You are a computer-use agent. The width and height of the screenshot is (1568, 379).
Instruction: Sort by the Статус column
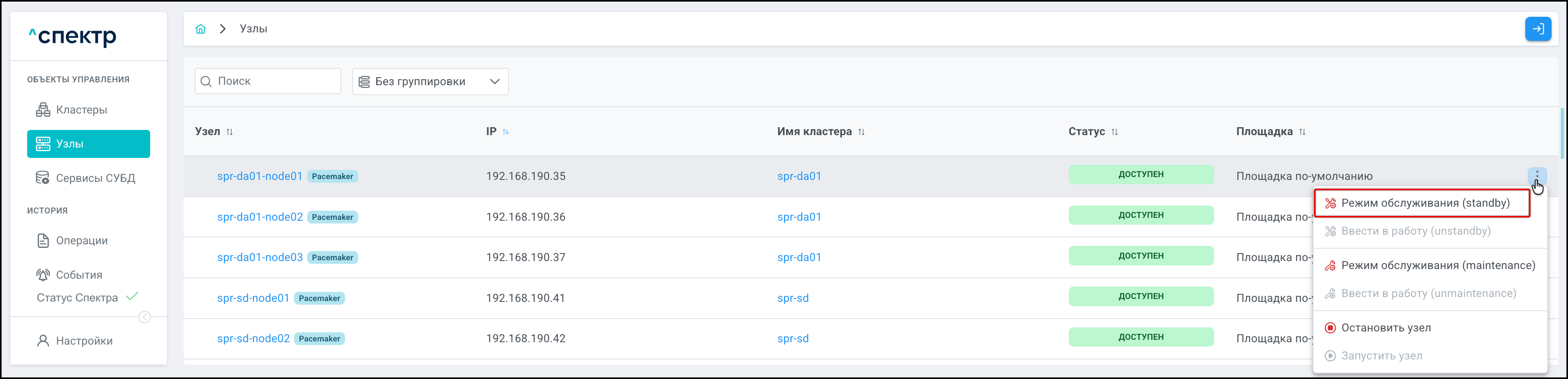tap(1115, 132)
